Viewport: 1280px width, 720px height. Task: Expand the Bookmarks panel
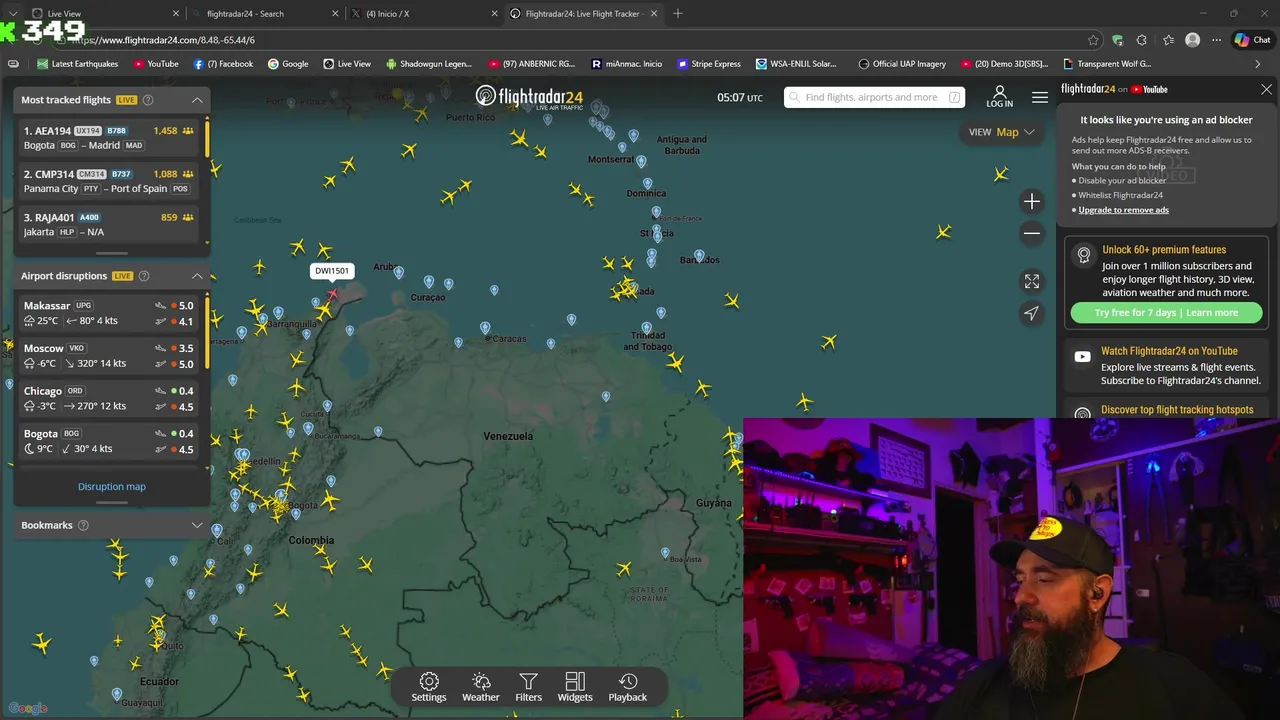pos(197,525)
